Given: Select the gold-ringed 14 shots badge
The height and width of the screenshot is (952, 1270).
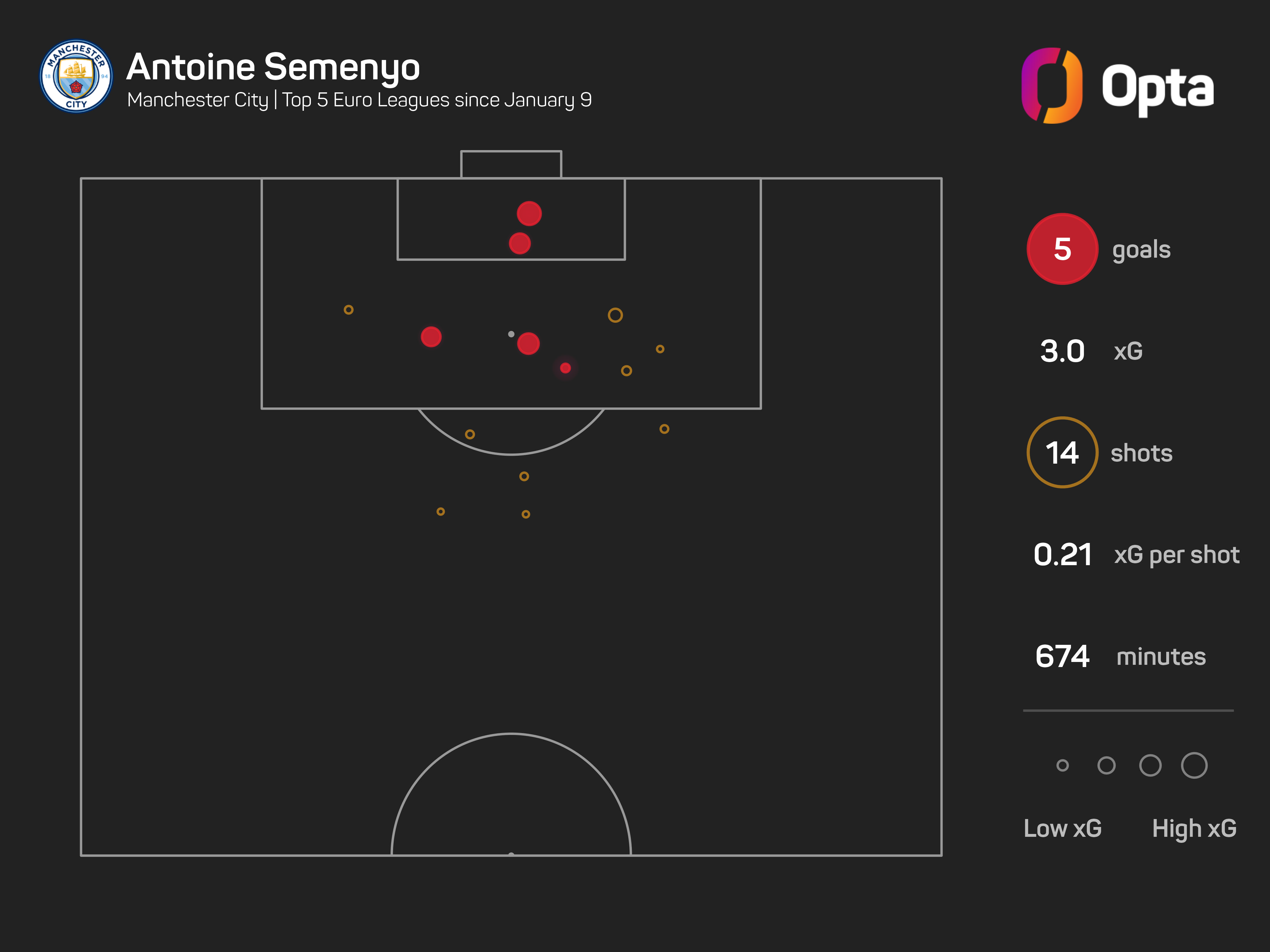Looking at the screenshot, I should [1062, 453].
